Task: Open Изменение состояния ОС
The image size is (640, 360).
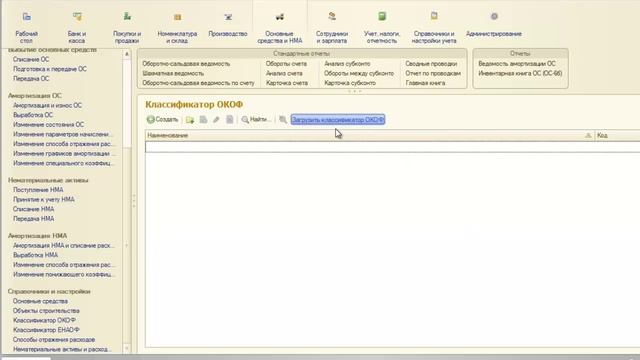Action: click(49, 124)
